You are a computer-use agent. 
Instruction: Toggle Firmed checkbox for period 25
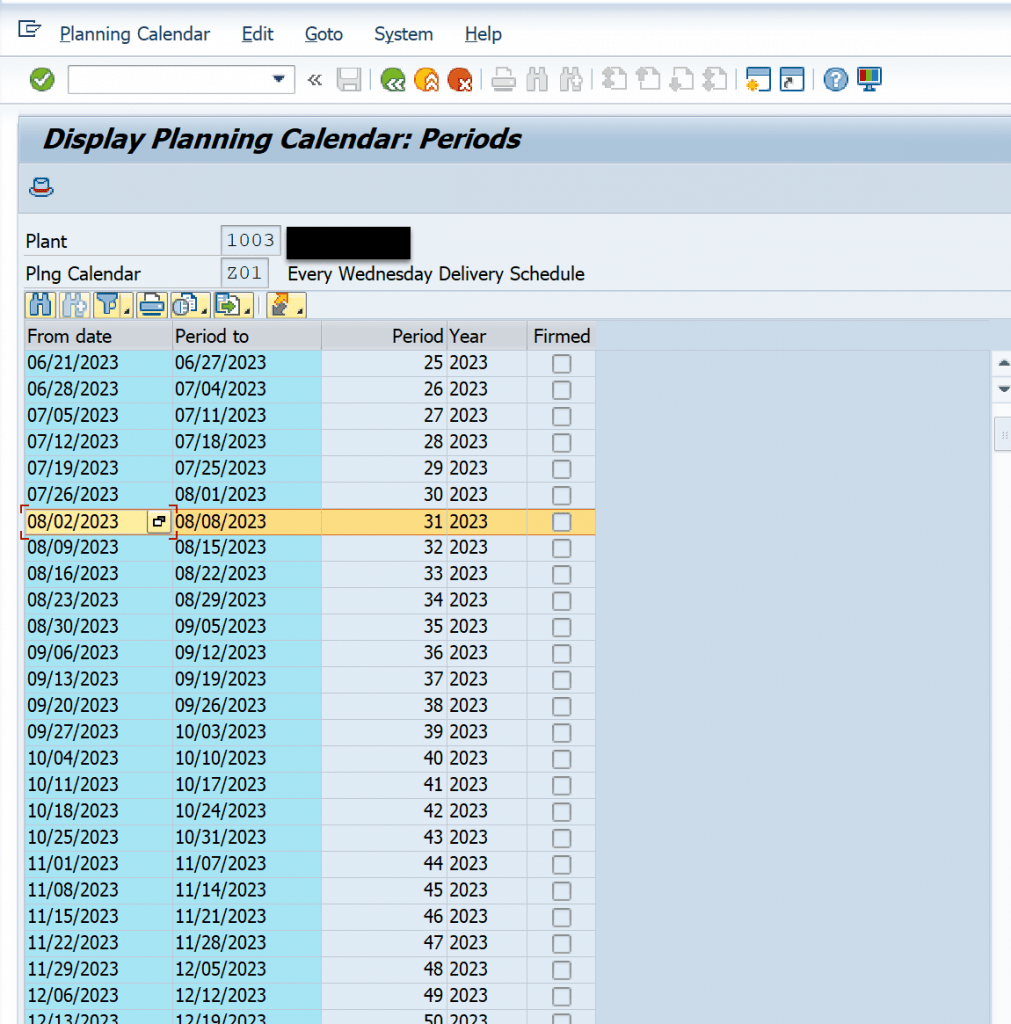[x=562, y=363]
